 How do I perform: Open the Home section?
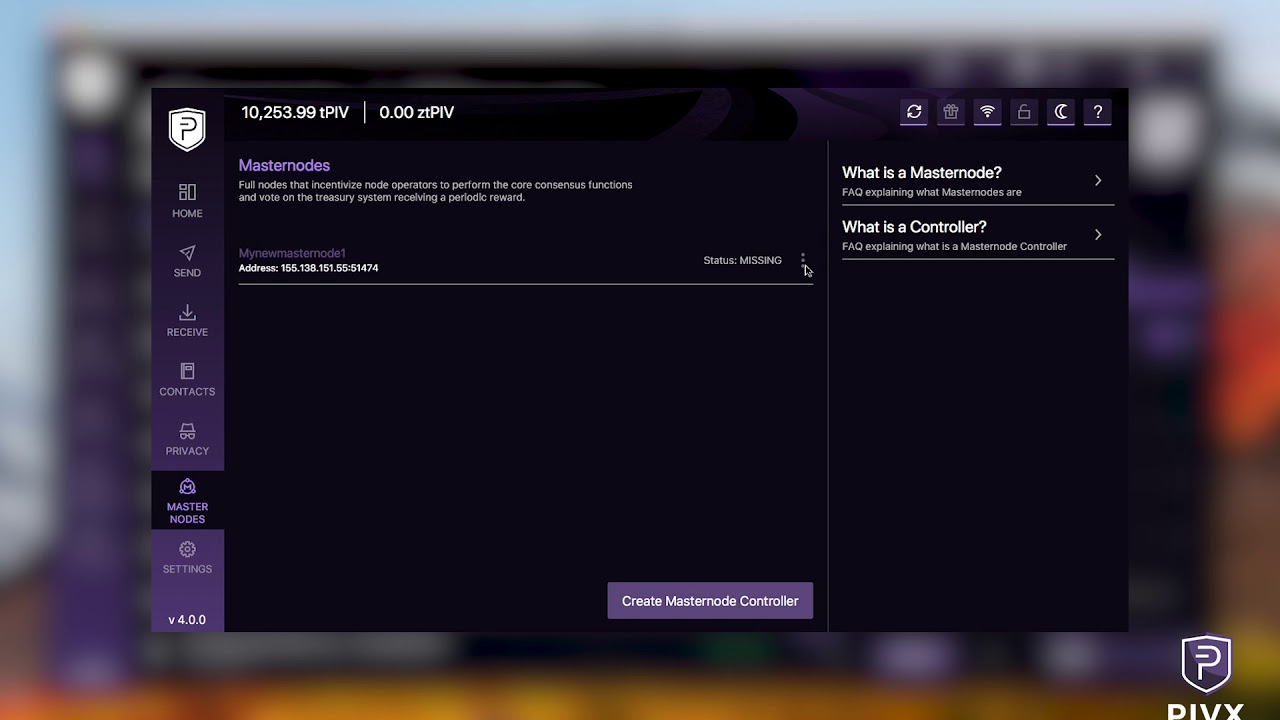pos(187,201)
